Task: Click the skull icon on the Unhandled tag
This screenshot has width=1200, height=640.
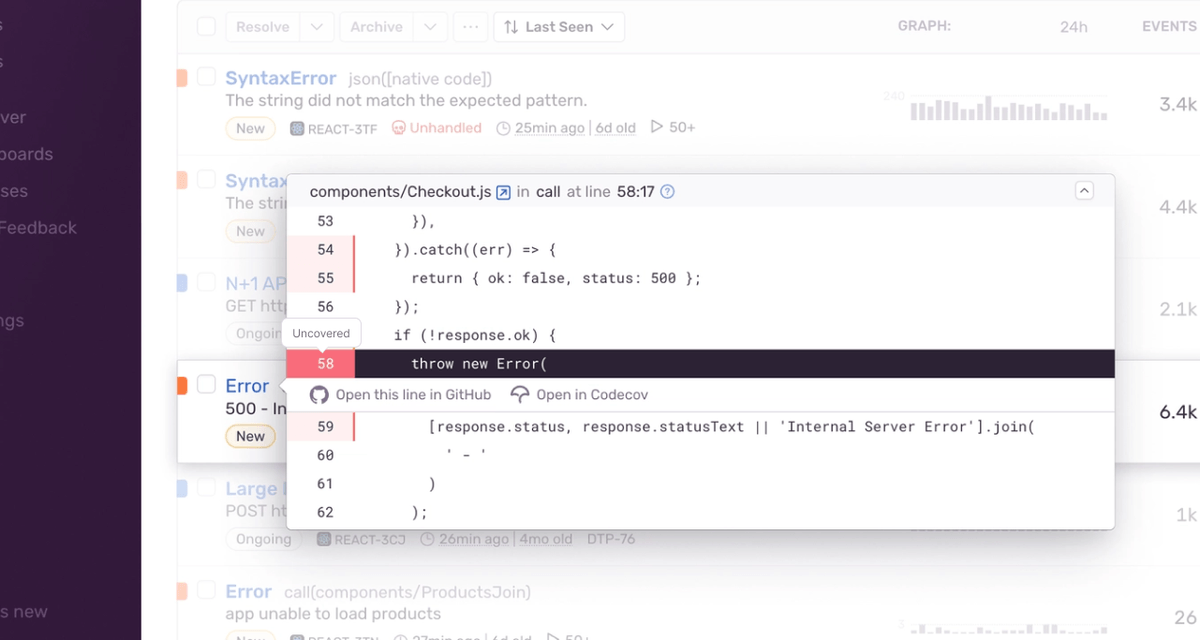Action: click(400, 127)
